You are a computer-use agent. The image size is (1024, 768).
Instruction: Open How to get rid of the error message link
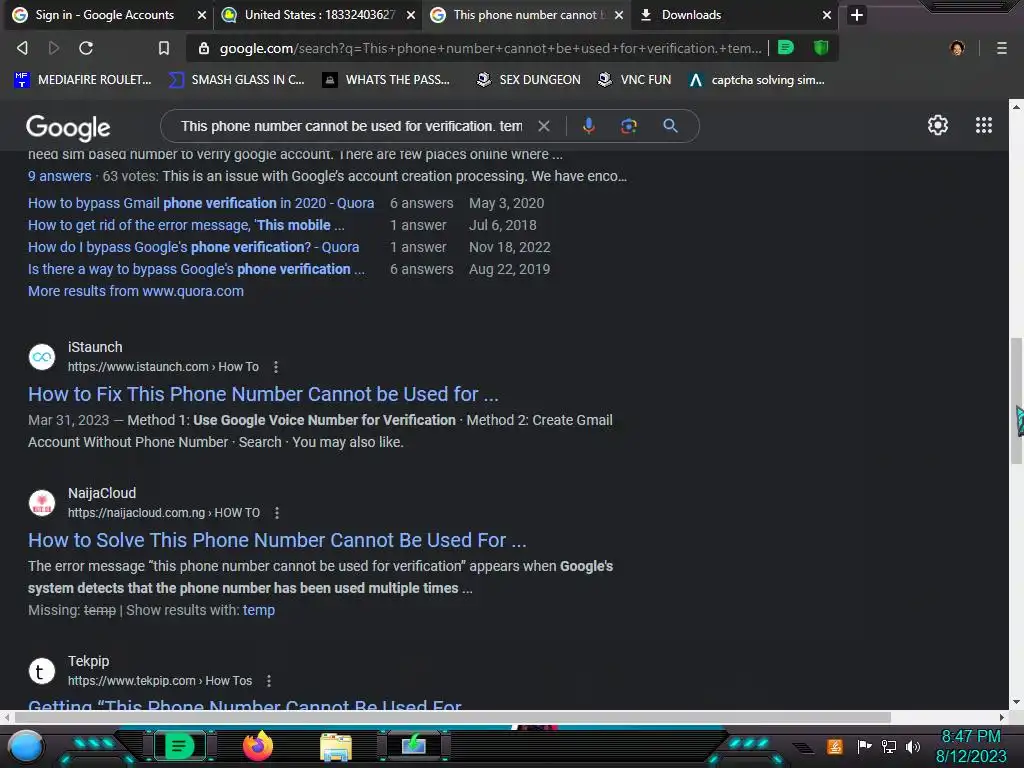tap(186, 225)
